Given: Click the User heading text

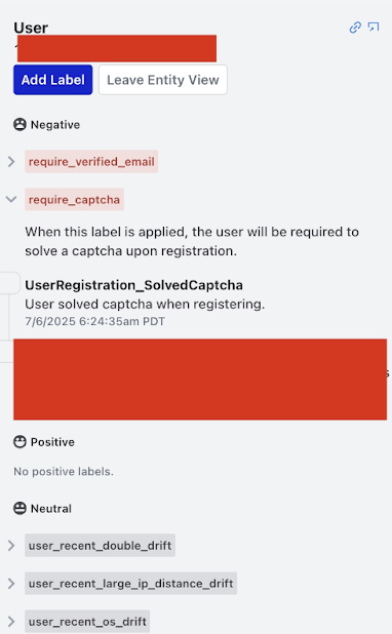Looking at the screenshot, I should (x=31, y=28).
